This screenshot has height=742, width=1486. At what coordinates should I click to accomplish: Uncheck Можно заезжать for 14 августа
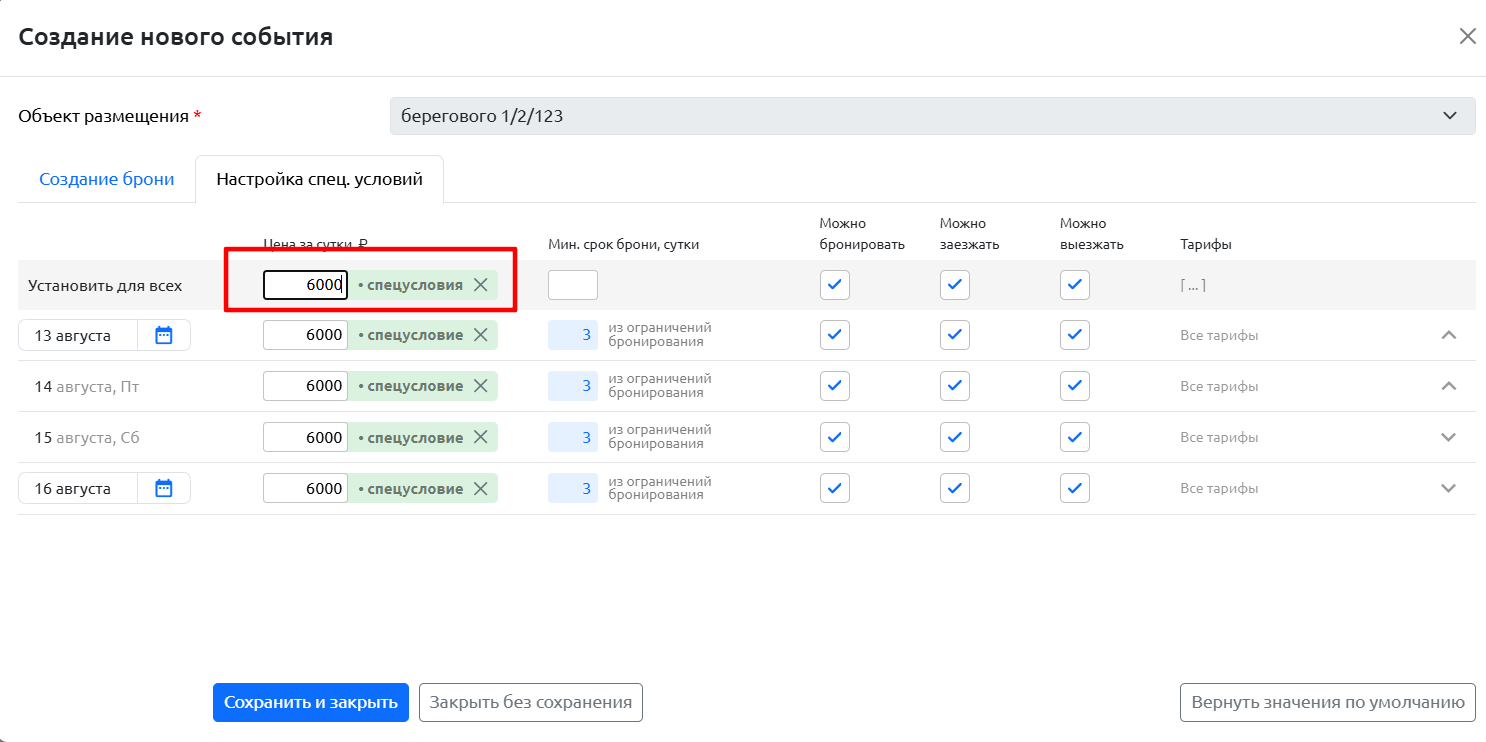[955, 386]
